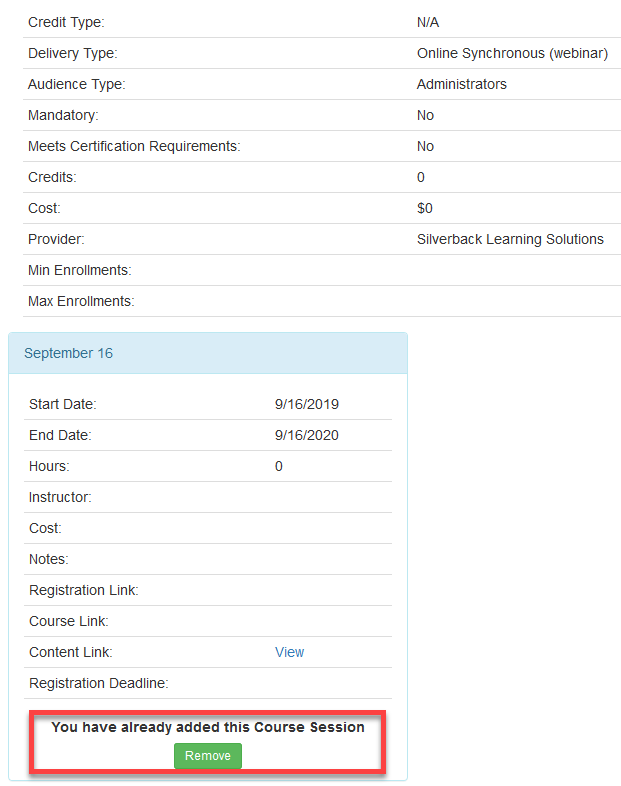Select the End Date value 9/16/2020
This screenshot has width=621, height=786.
click(x=307, y=435)
